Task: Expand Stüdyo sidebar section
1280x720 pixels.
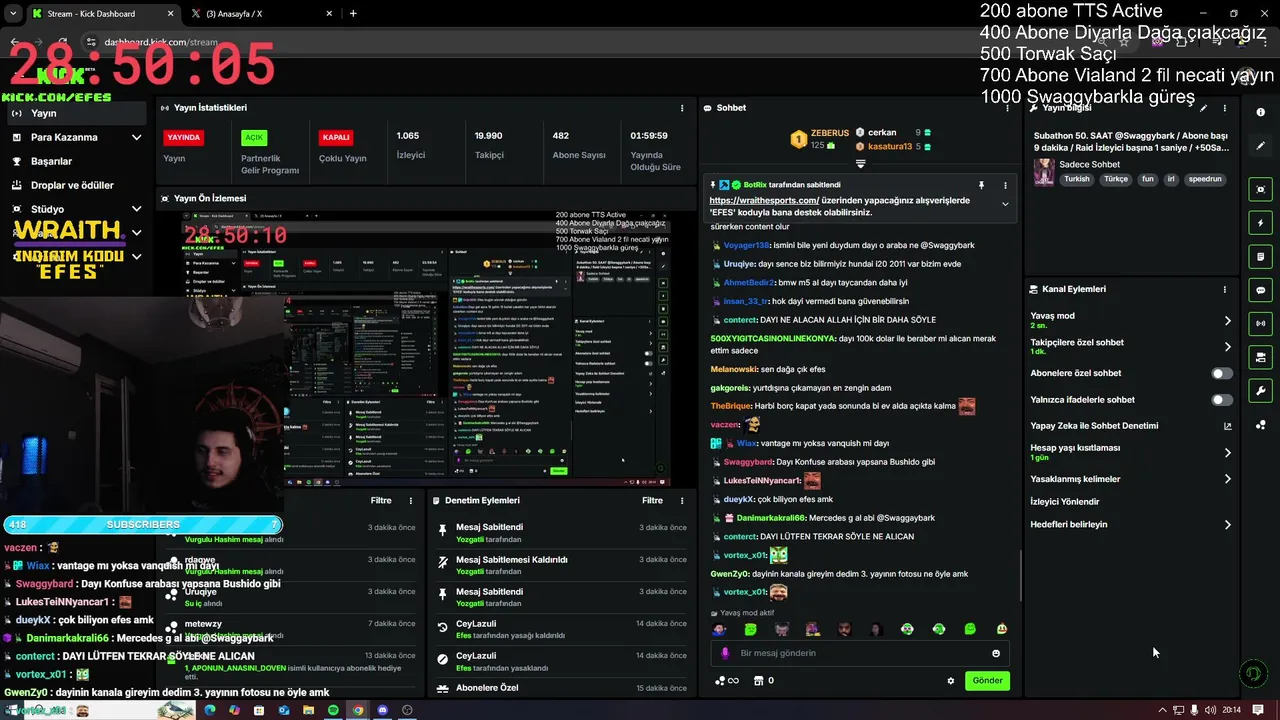Action: (136, 209)
